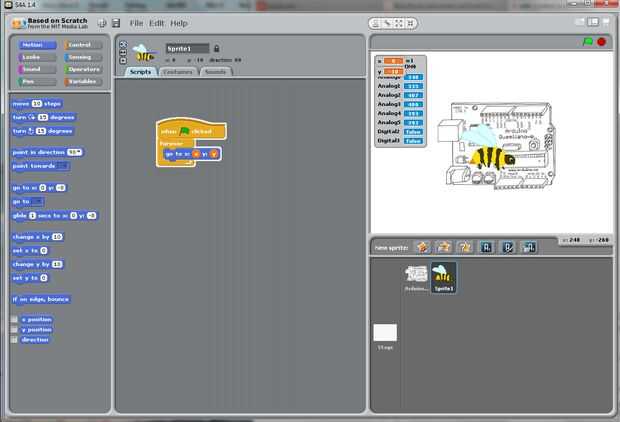
Task: Toggle the y position monitor checkbox
Action: (14, 329)
